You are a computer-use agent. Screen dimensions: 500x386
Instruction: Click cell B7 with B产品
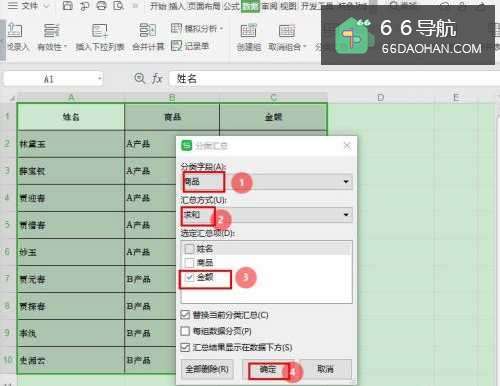pyautogui.click(x=151, y=279)
